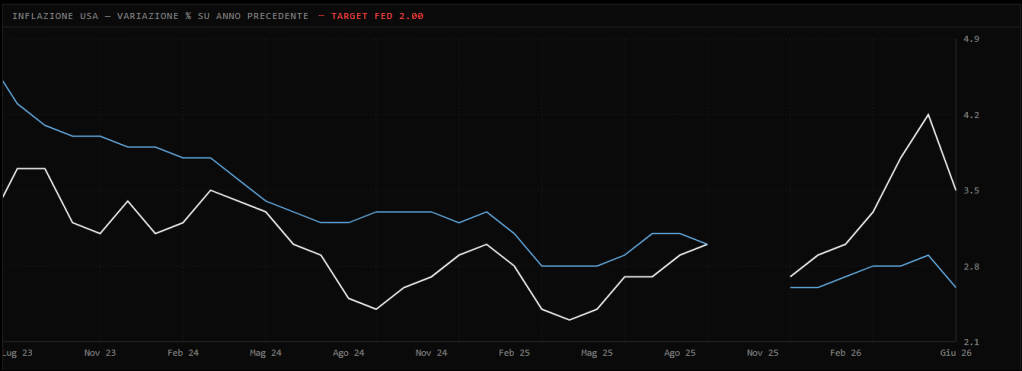Screen dimensions: 1022x371
Task: Select the 'Nov 23' x-axis label
Action: (x=100, y=353)
